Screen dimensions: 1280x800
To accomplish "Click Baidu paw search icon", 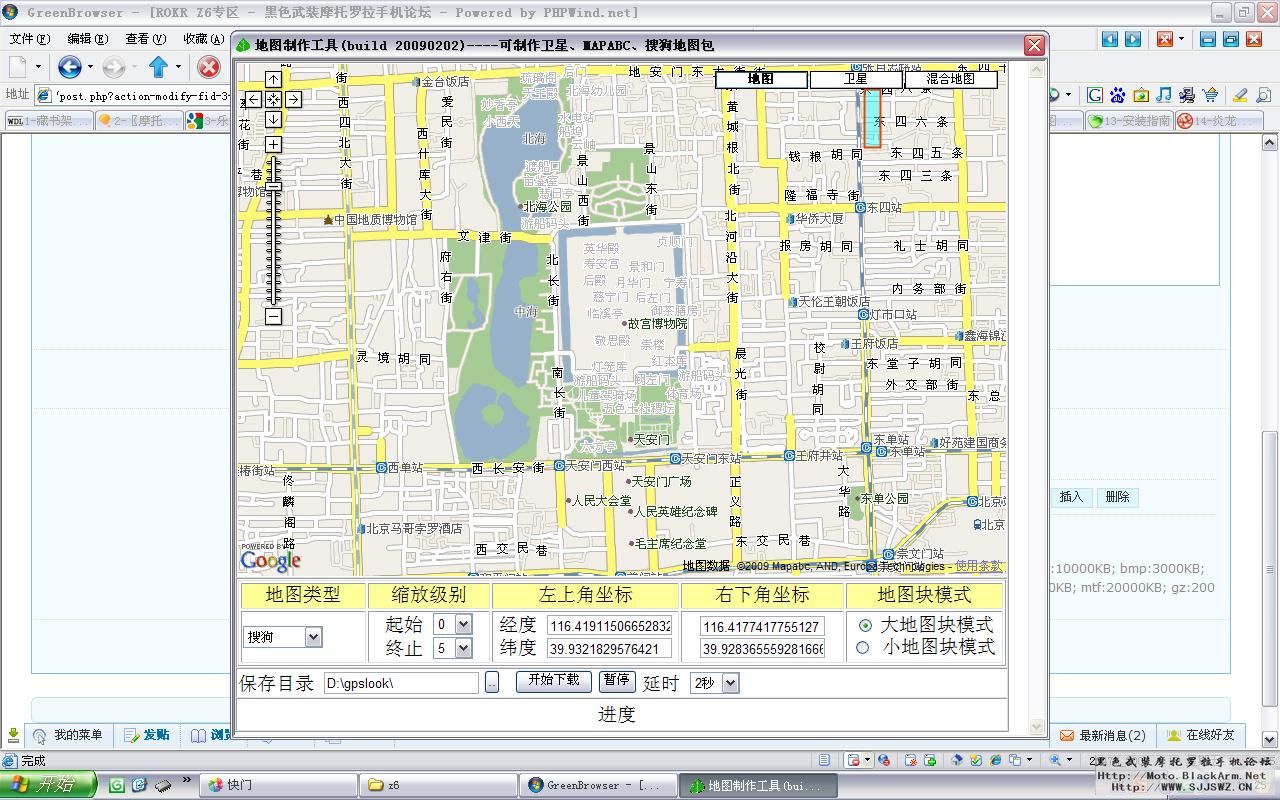I will click(x=1118, y=95).
